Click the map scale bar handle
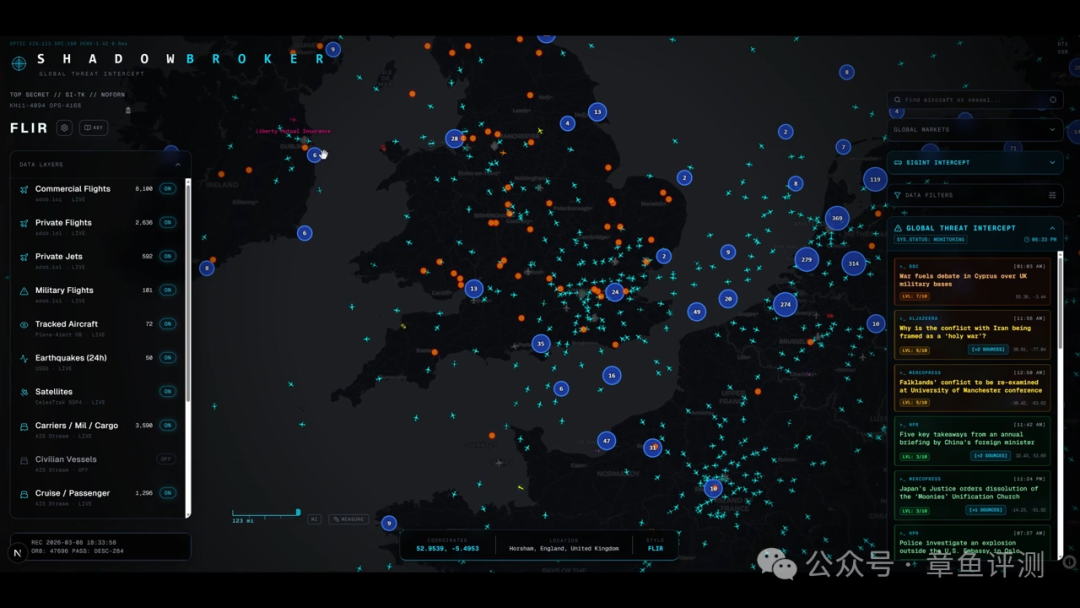Screen dimensions: 1080x608 pyautogui.click(x=298, y=512)
